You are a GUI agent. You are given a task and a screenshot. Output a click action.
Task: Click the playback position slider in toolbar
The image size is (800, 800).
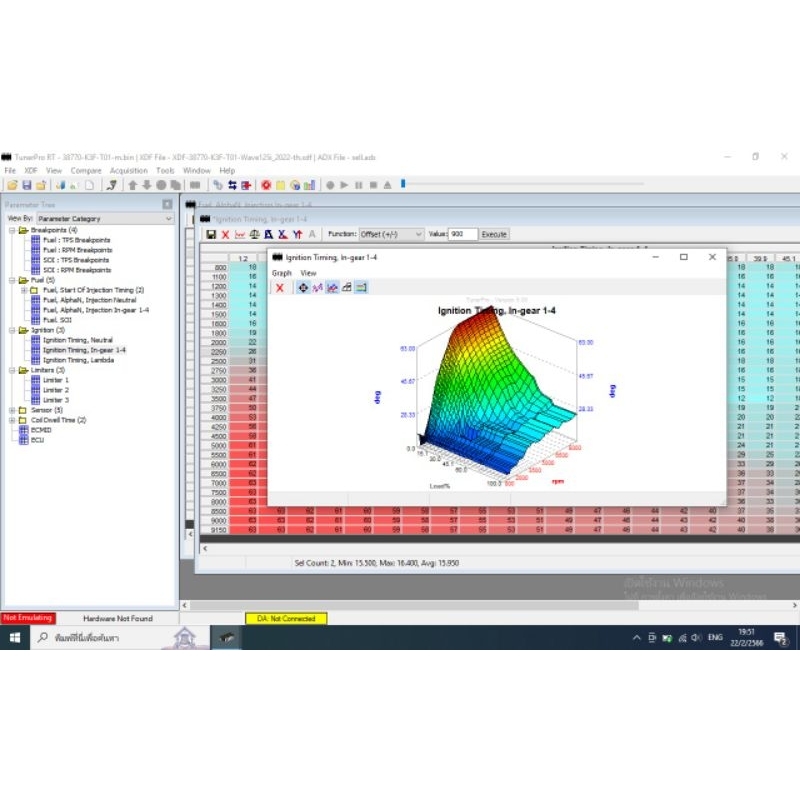pyautogui.click(x=404, y=184)
